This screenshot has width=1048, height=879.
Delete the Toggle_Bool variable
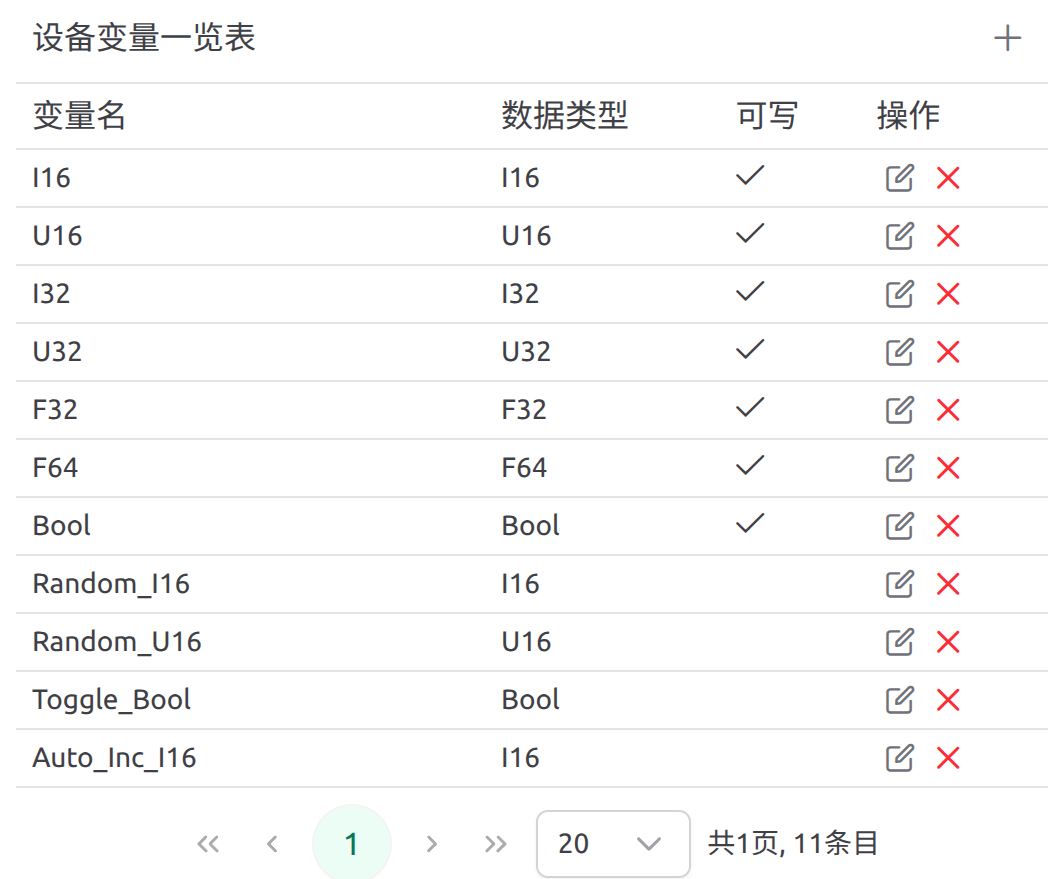[x=948, y=700]
